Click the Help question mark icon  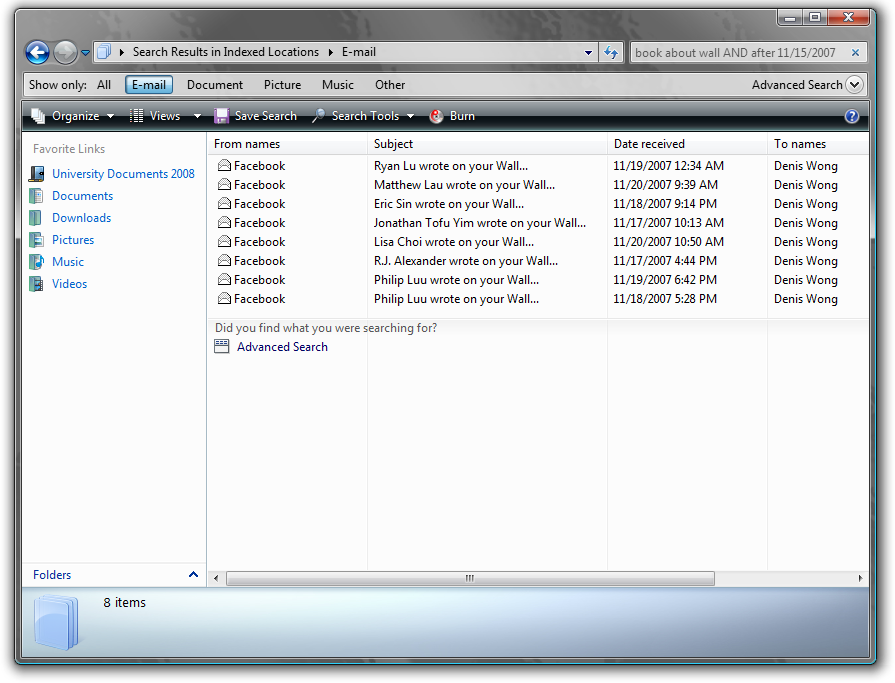852,116
